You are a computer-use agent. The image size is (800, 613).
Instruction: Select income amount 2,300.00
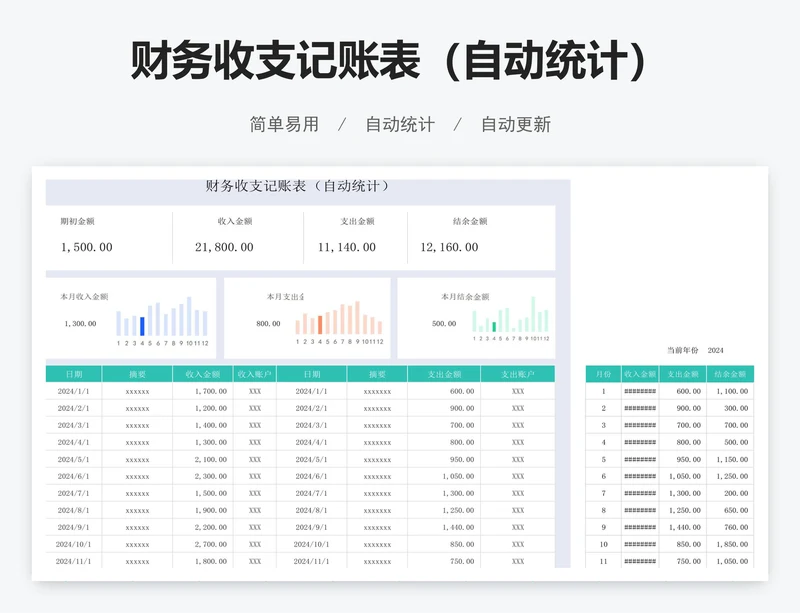pyautogui.click(x=211, y=476)
